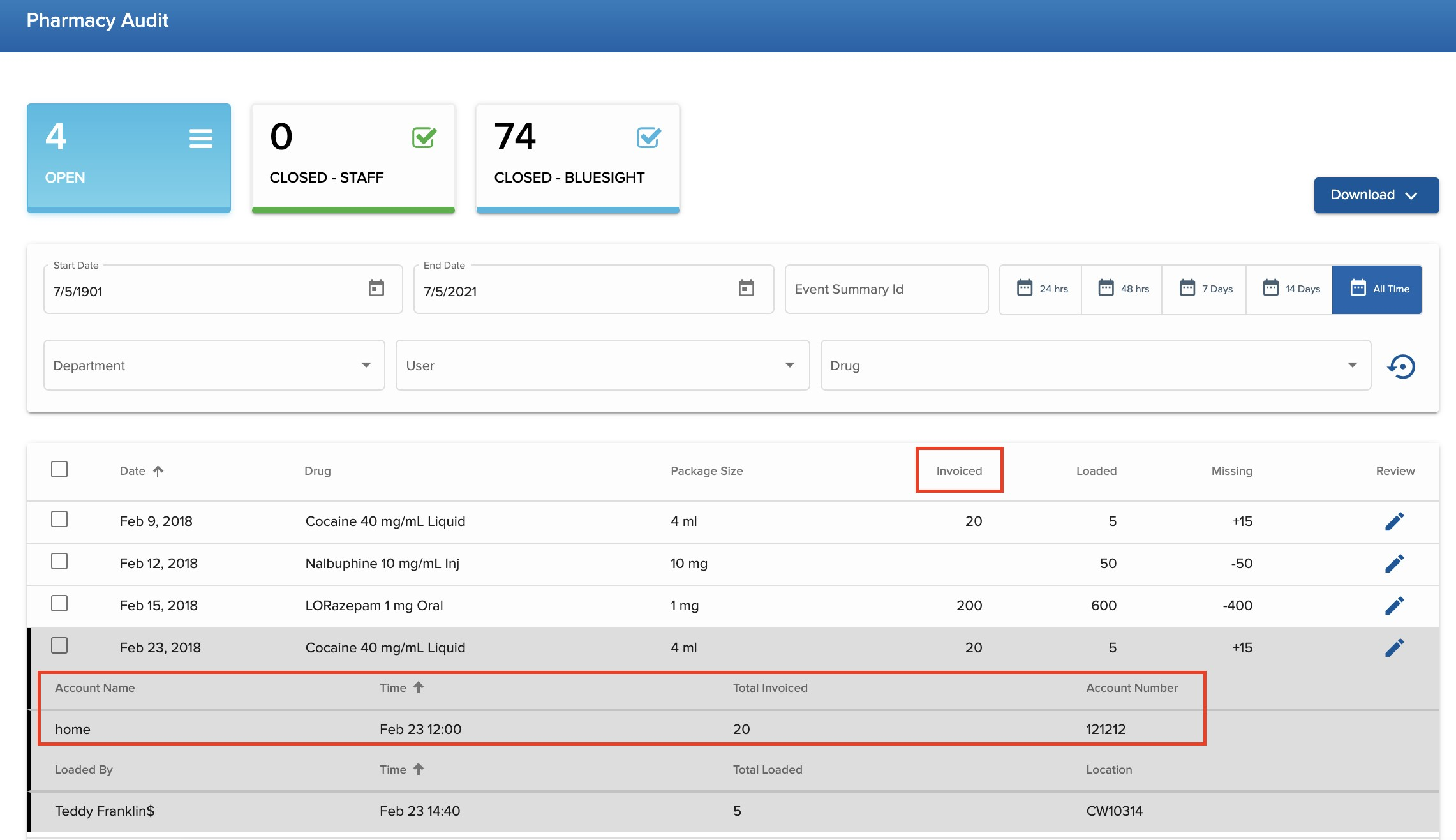The height and width of the screenshot is (840, 1456).
Task: Open the Start Date calendar picker
Action: (x=376, y=288)
